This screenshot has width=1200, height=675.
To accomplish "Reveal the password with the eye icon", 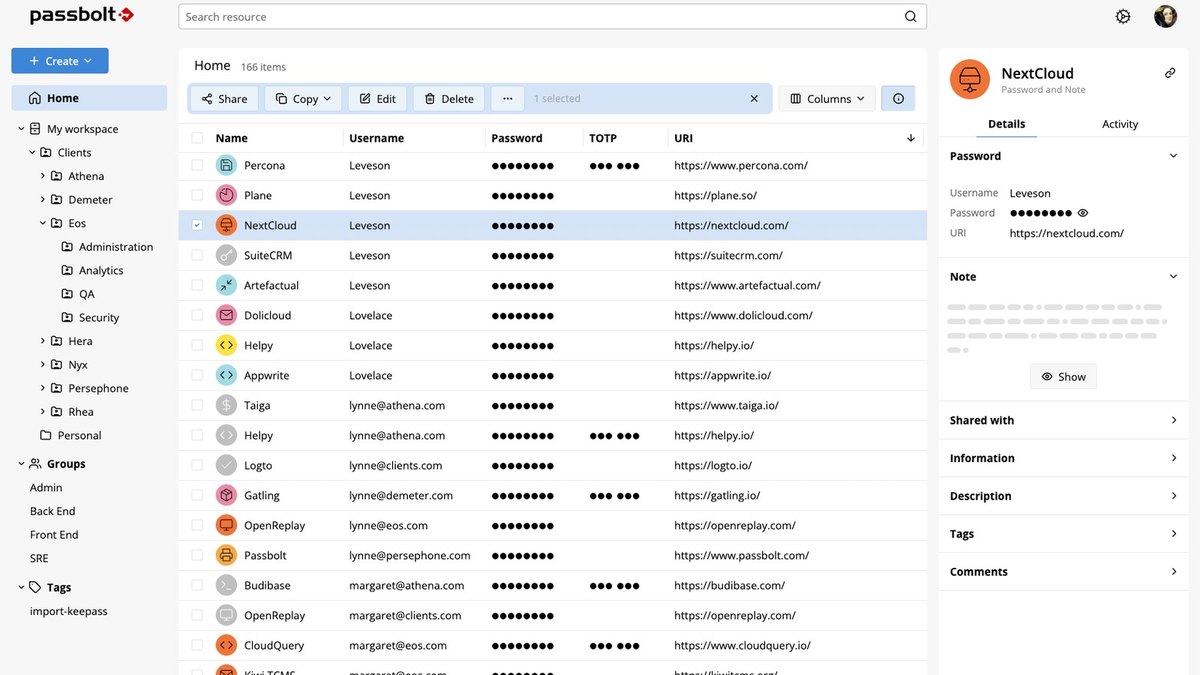I will point(1083,213).
